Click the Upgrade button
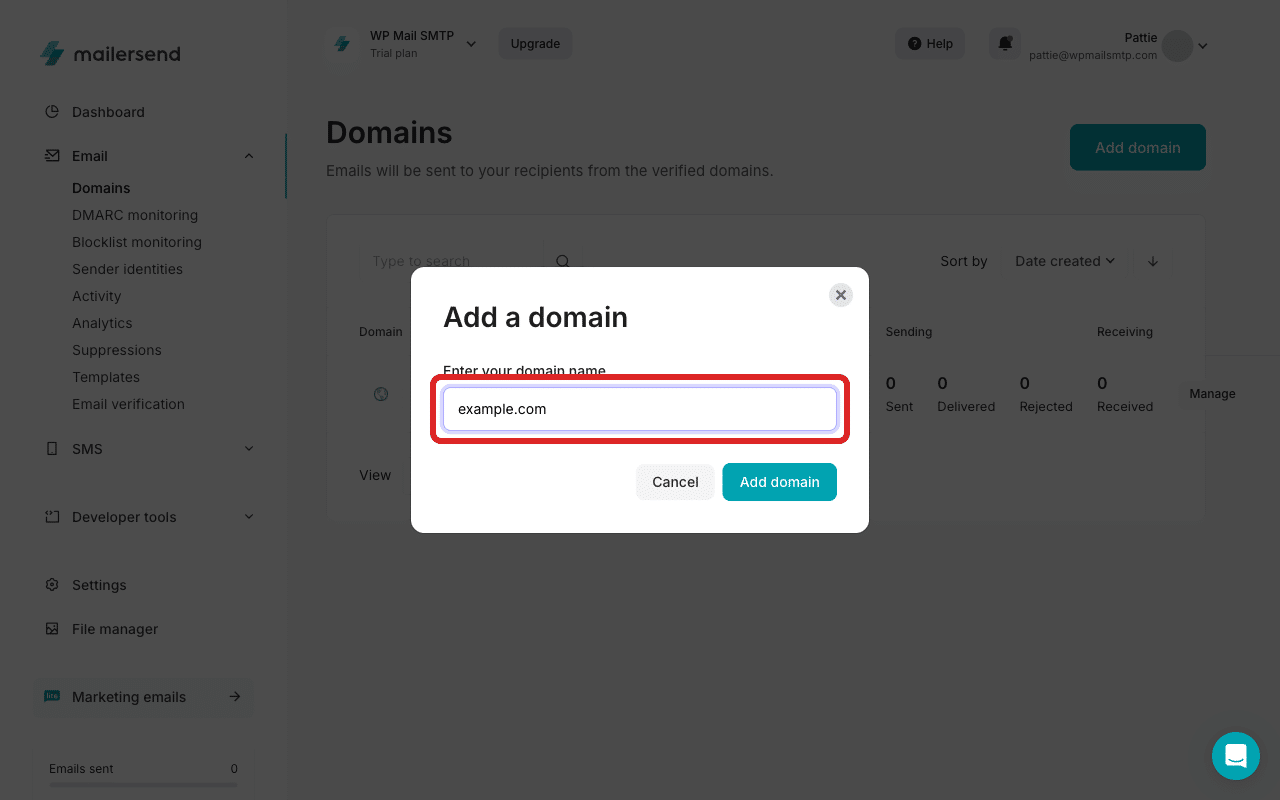 [x=534, y=43]
